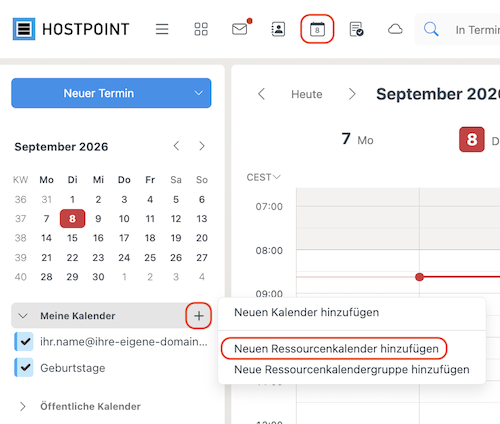Click the Geburtstage calendar label
The image size is (500, 424).
pos(73,368)
